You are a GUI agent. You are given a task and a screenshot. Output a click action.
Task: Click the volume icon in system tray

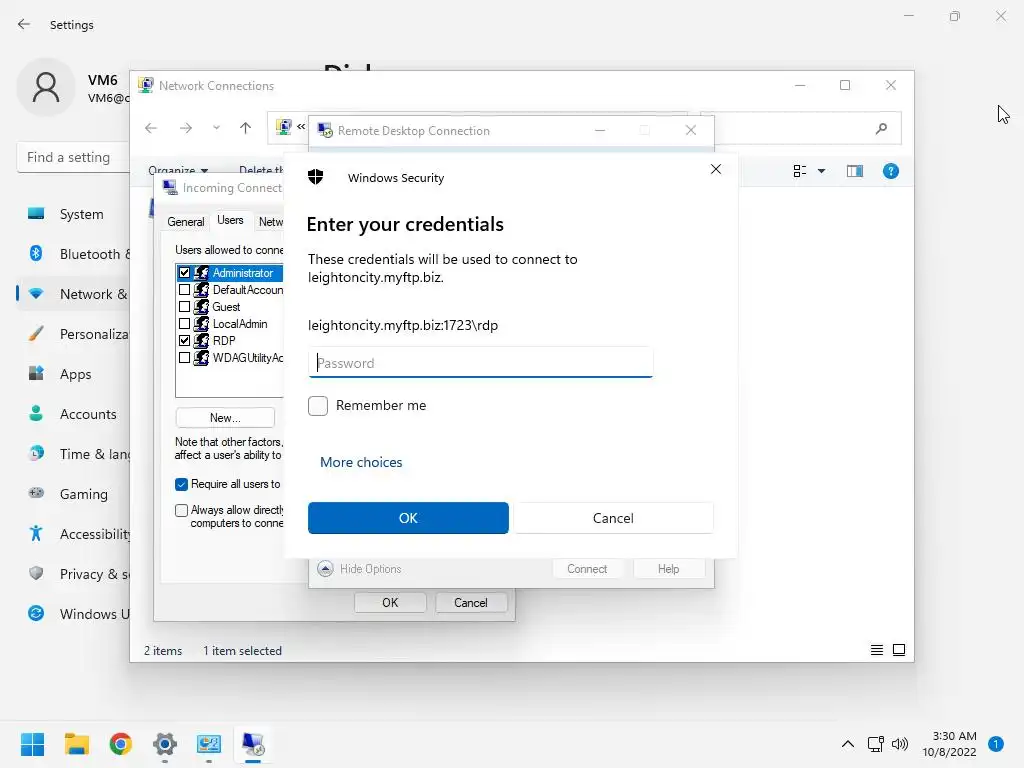(900, 744)
